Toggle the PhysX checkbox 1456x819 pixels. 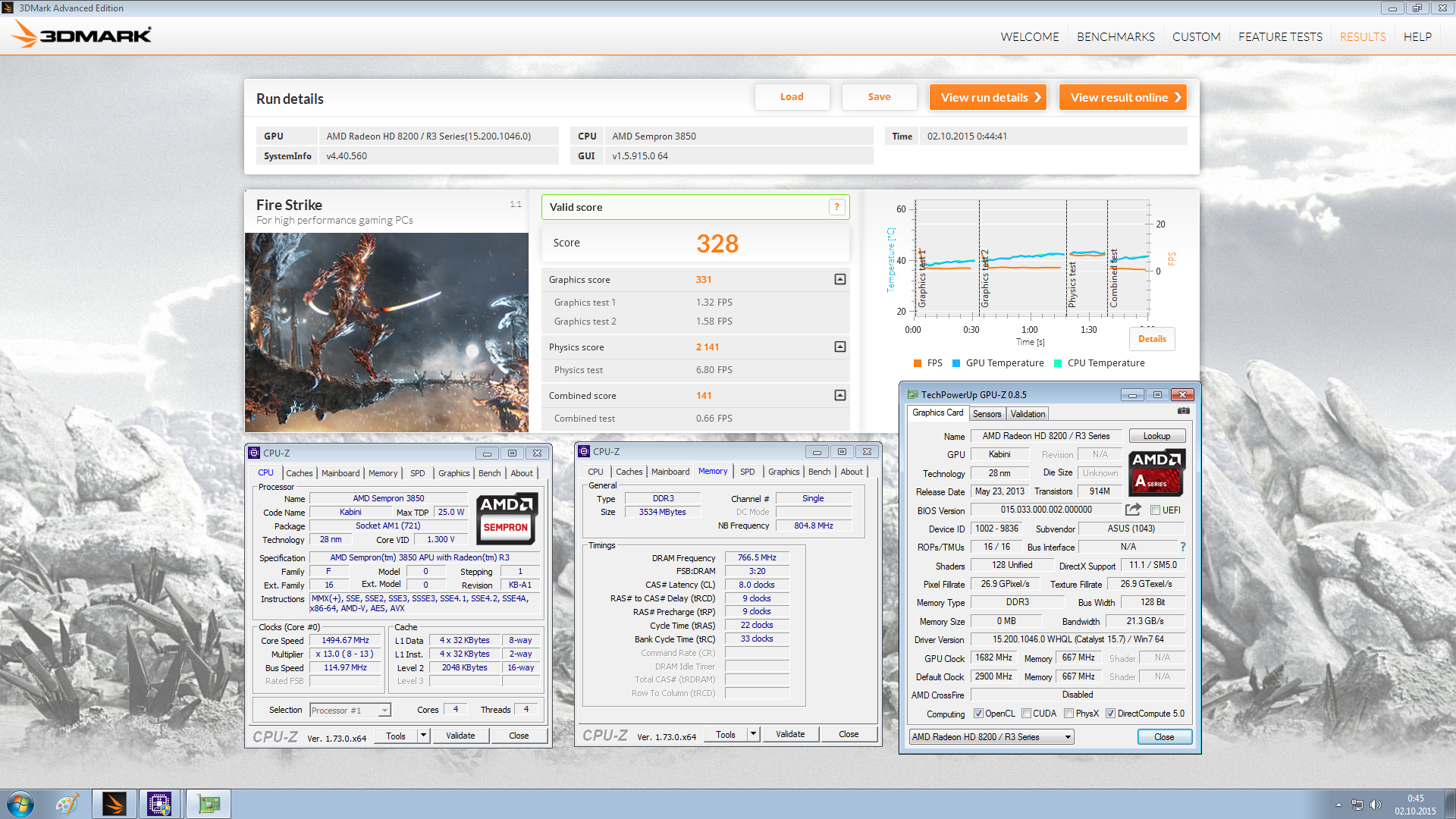pos(1068,714)
